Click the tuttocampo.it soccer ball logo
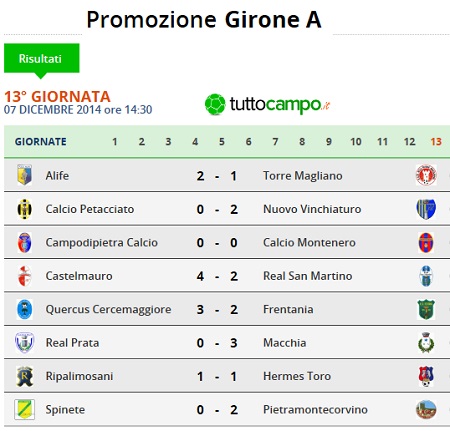 pos(215,104)
